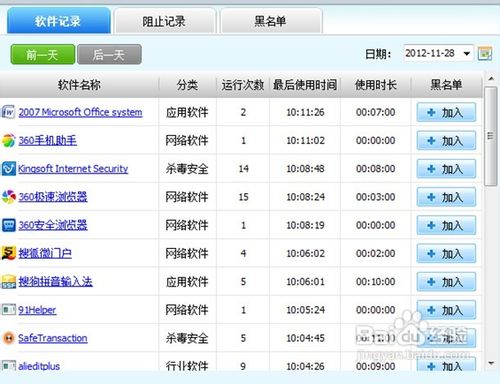Open the SafeTransaction link

click(x=53, y=338)
